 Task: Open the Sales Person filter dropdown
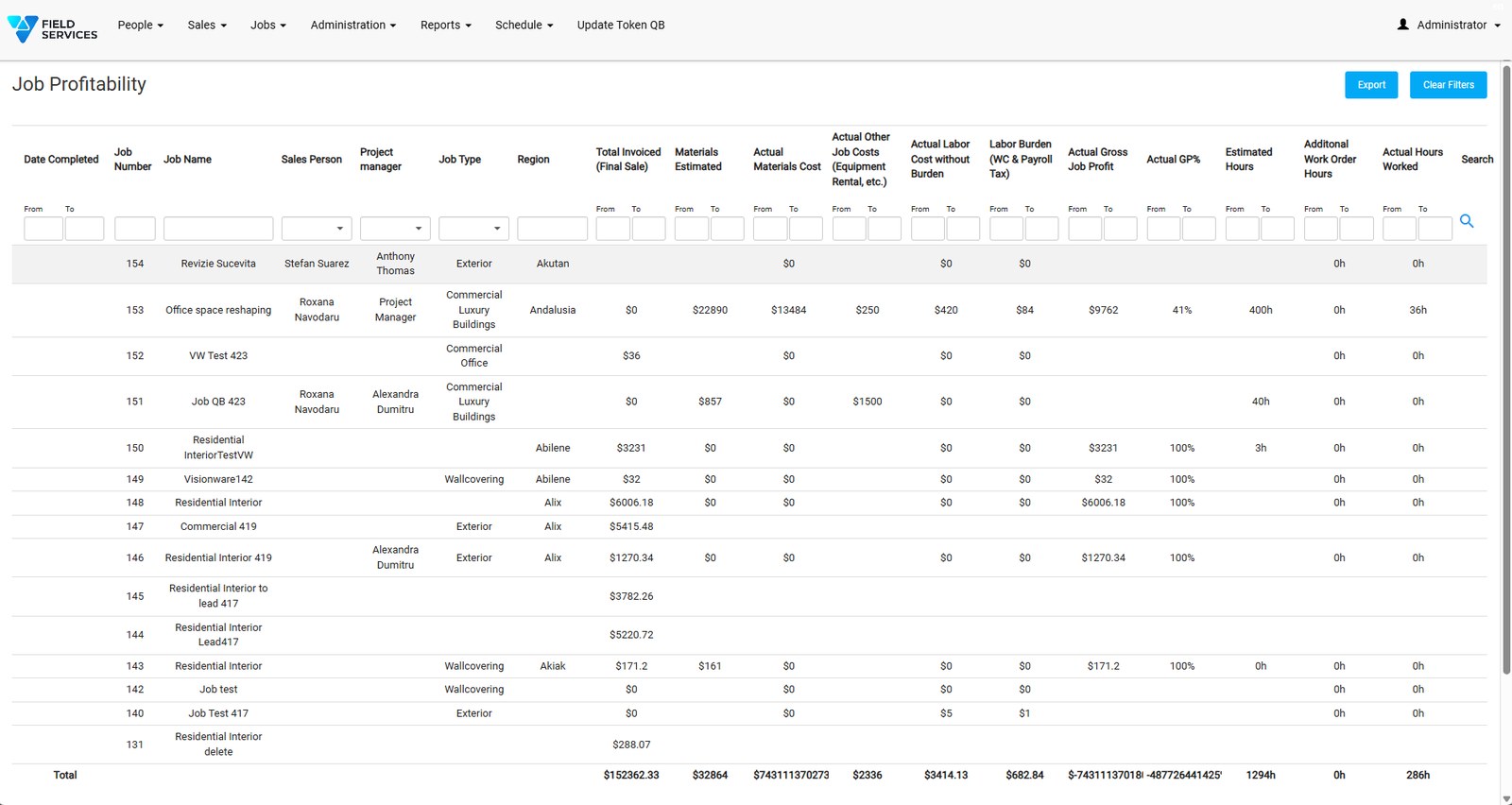click(x=317, y=228)
